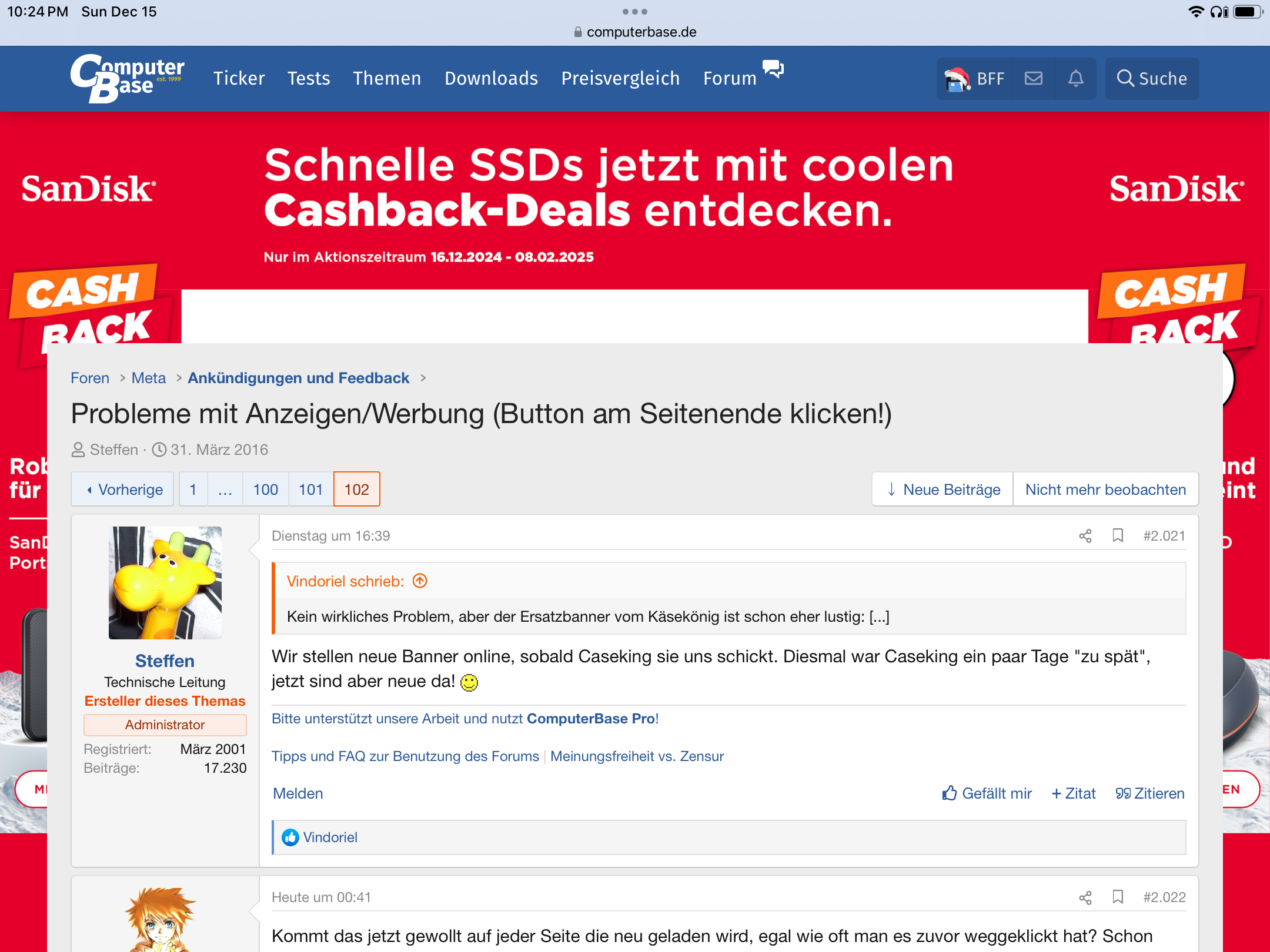Open the Suche search field
The width and height of the screenshot is (1270, 952).
point(1152,78)
